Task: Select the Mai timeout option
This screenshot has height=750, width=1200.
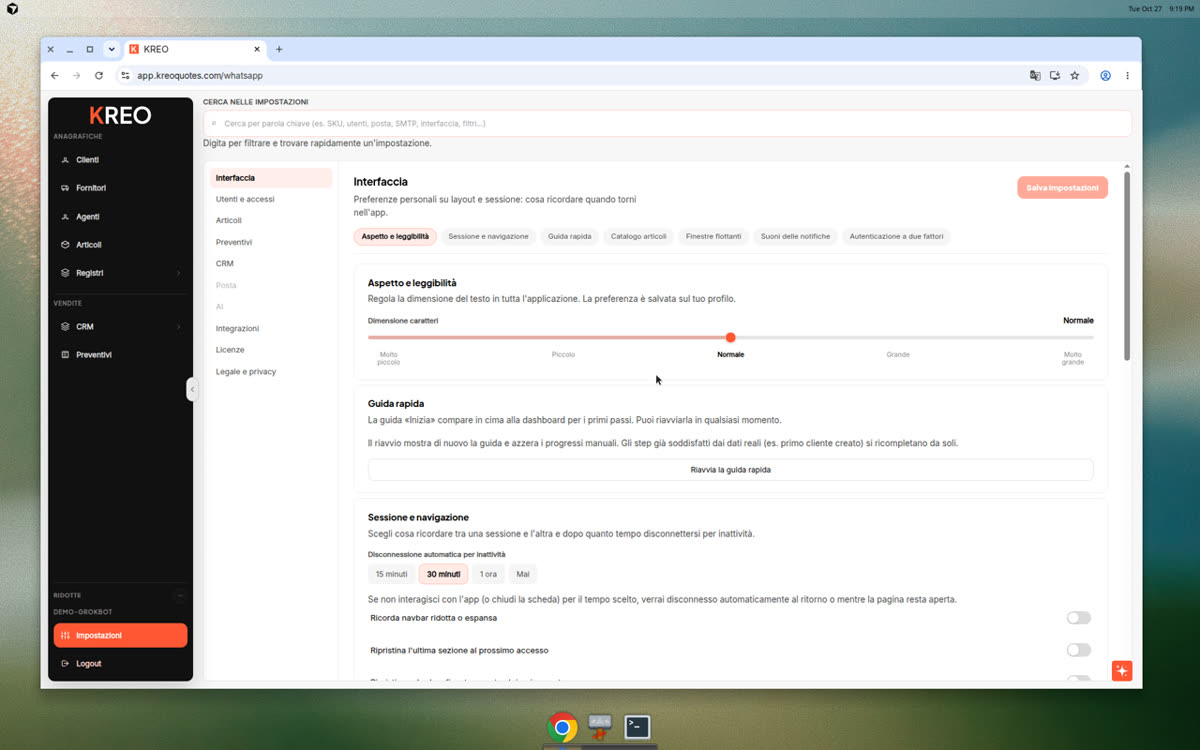Action: pos(523,574)
